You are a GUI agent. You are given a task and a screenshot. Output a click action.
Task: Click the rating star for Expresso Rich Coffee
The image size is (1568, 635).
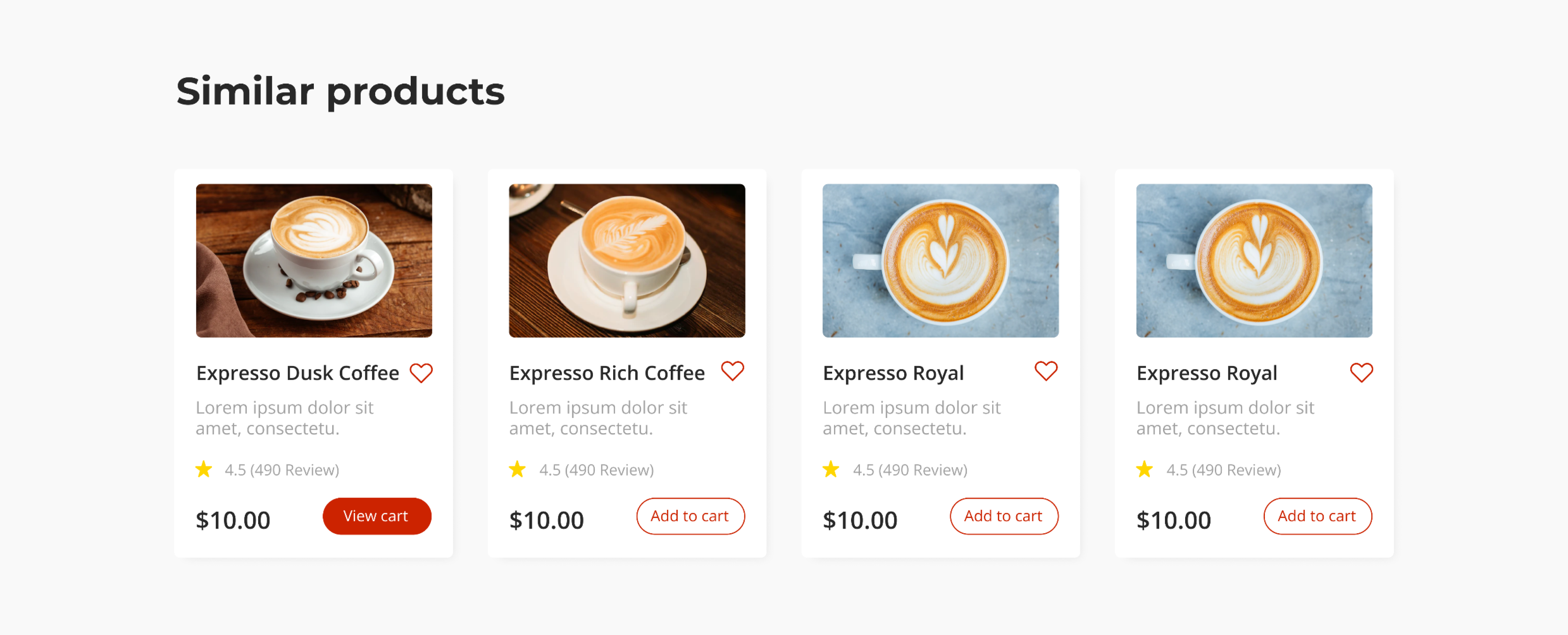click(517, 469)
